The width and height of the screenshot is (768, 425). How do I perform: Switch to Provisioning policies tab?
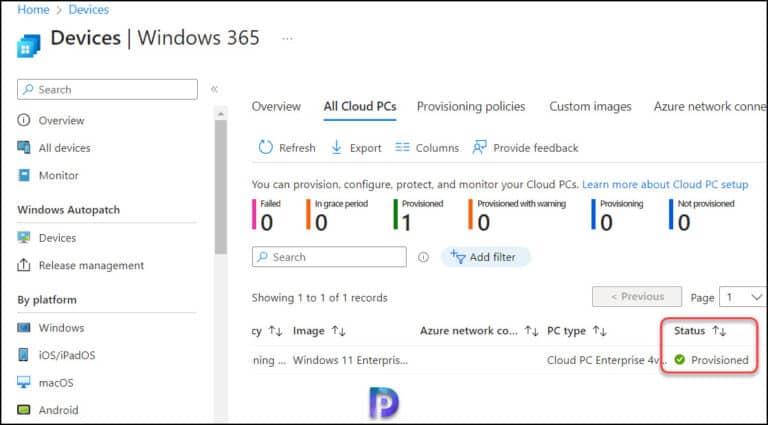471,106
